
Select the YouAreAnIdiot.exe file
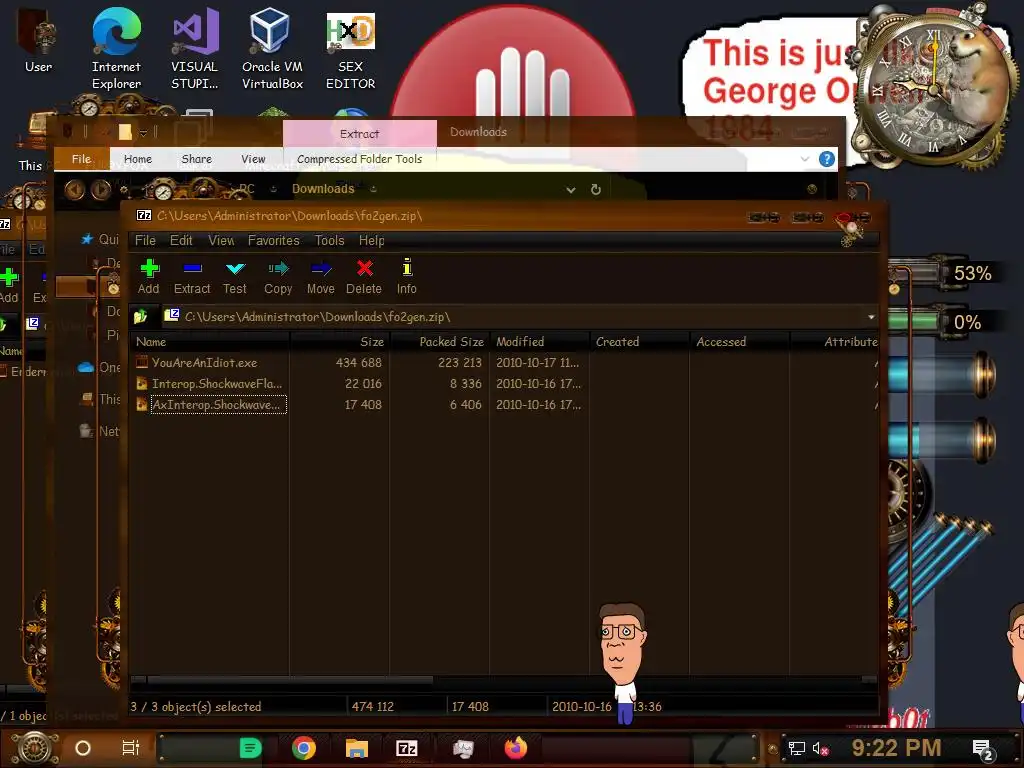click(204, 362)
